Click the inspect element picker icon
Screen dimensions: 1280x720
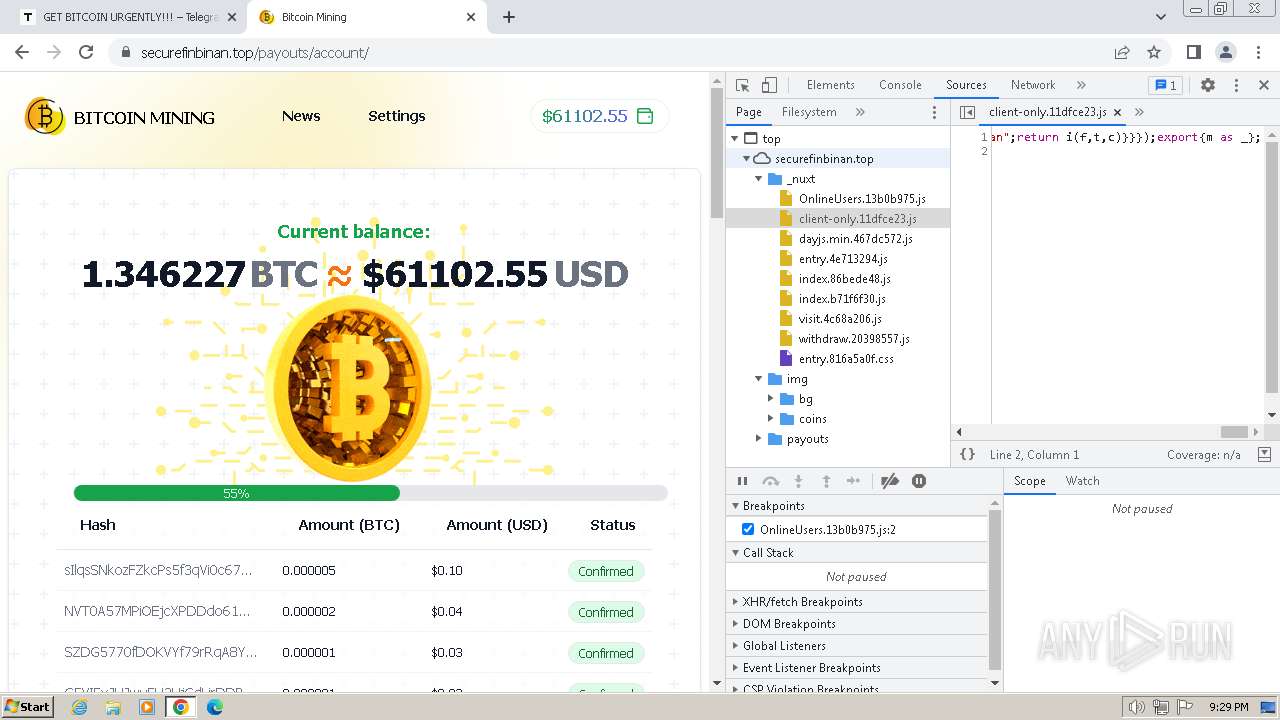pyautogui.click(x=742, y=85)
